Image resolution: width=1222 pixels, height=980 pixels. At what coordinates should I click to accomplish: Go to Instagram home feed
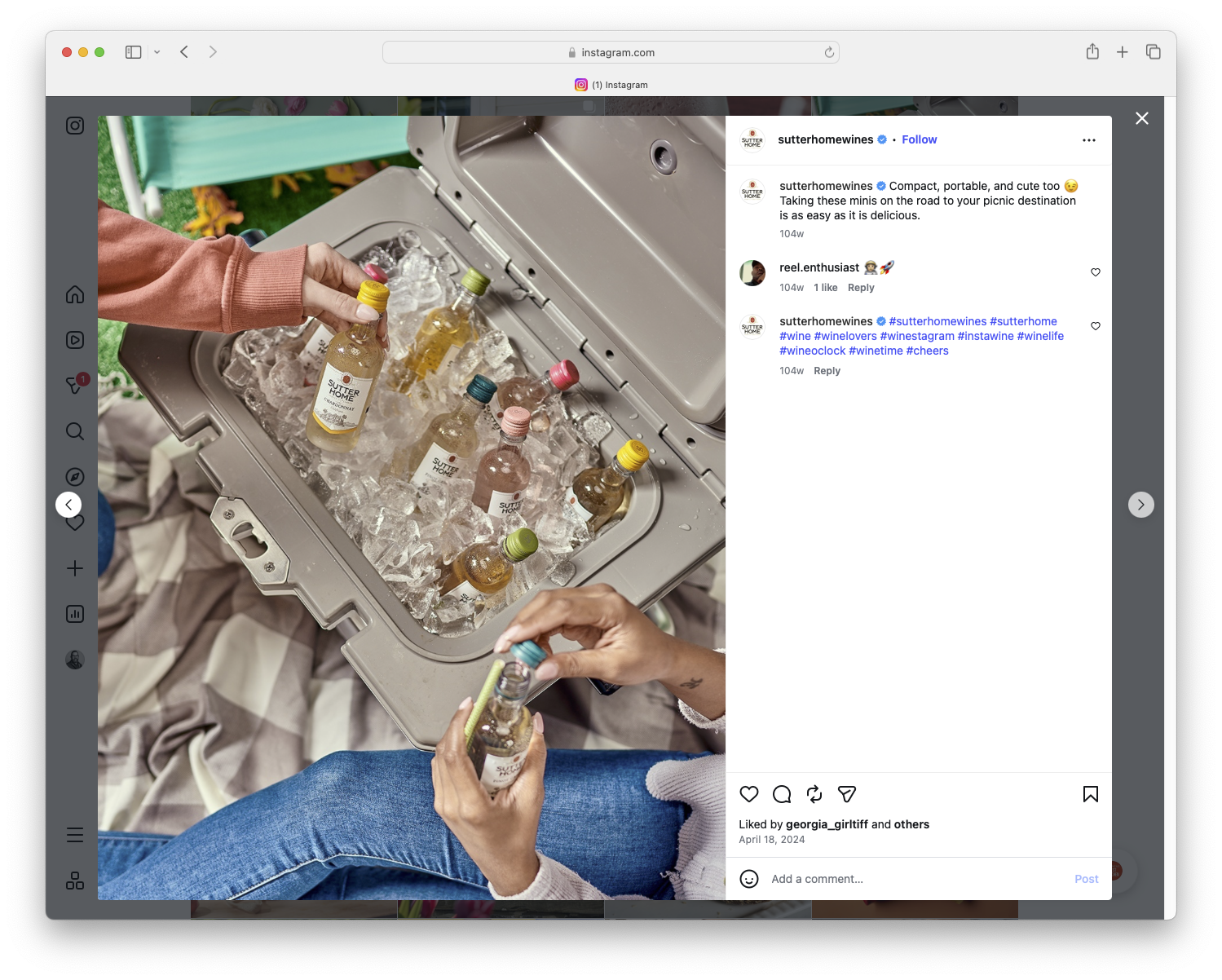[x=74, y=294]
